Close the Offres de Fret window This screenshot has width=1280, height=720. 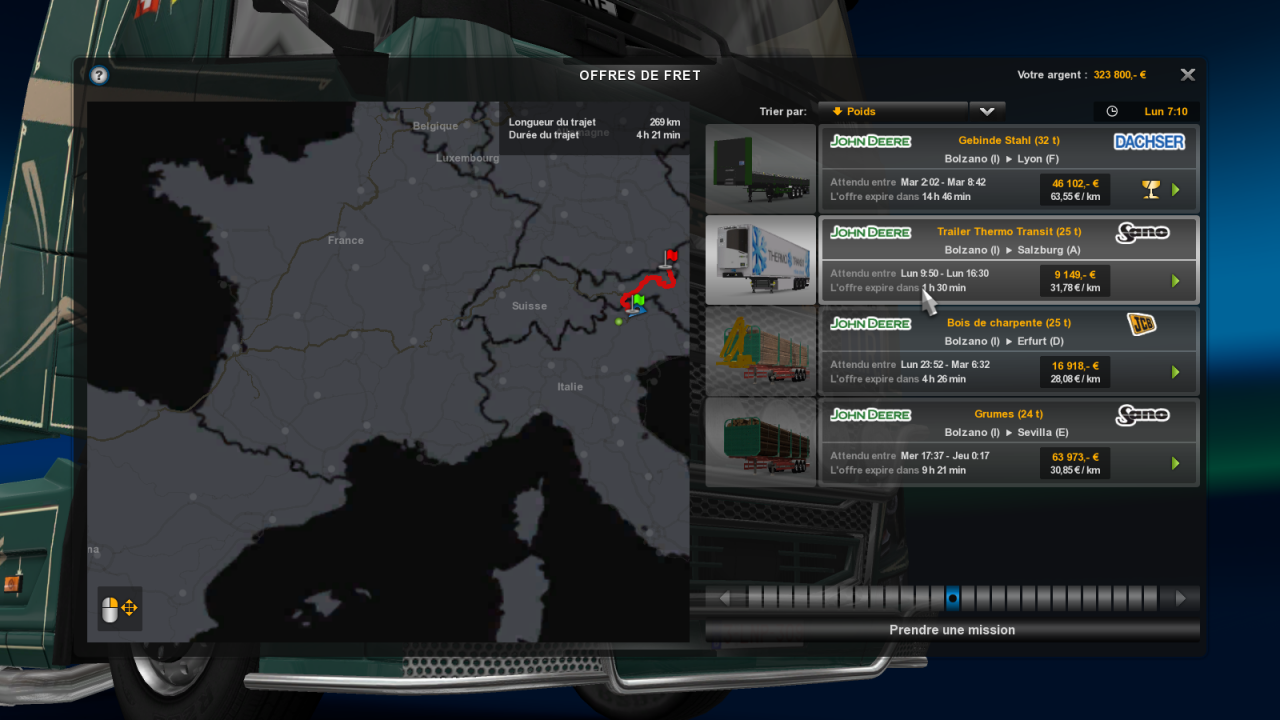click(1188, 75)
